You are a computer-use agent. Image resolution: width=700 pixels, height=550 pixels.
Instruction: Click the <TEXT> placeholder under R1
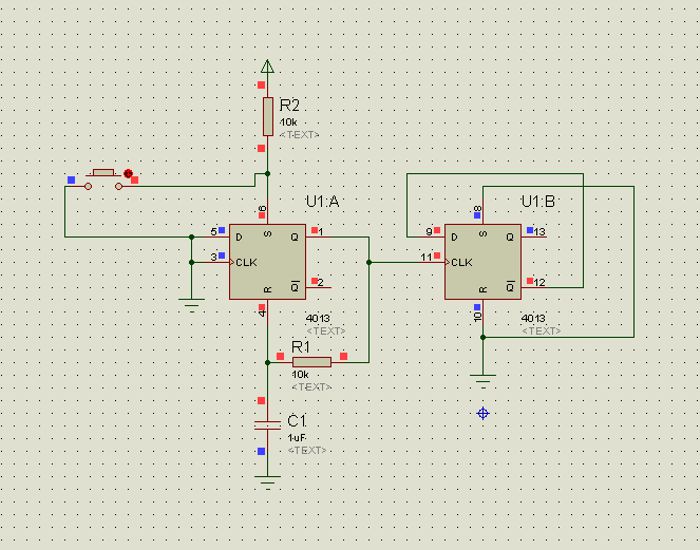coord(312,387)
